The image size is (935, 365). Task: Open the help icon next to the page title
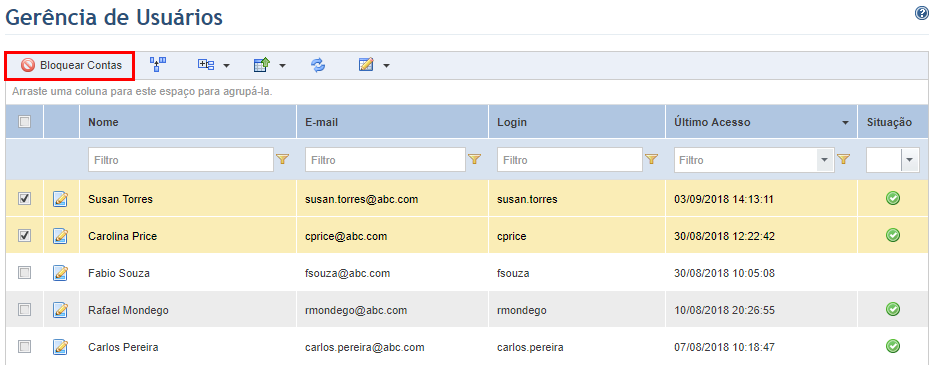[x=922, y=14]
